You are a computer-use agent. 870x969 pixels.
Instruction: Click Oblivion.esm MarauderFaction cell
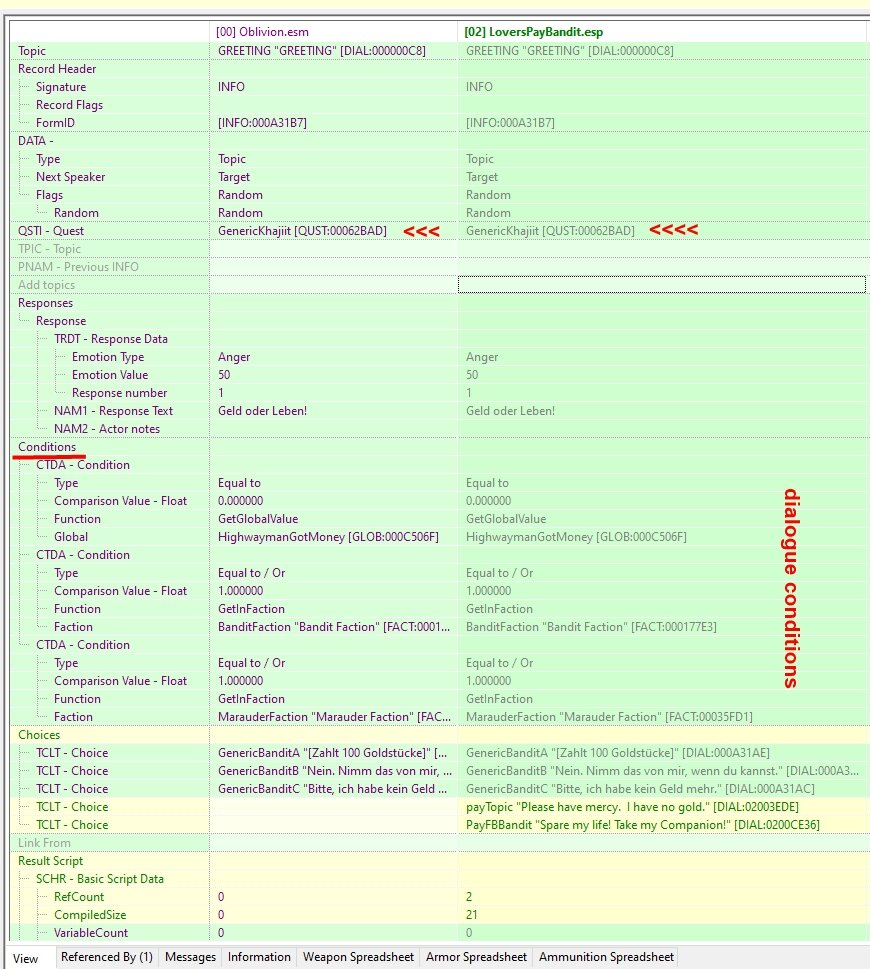334,716
